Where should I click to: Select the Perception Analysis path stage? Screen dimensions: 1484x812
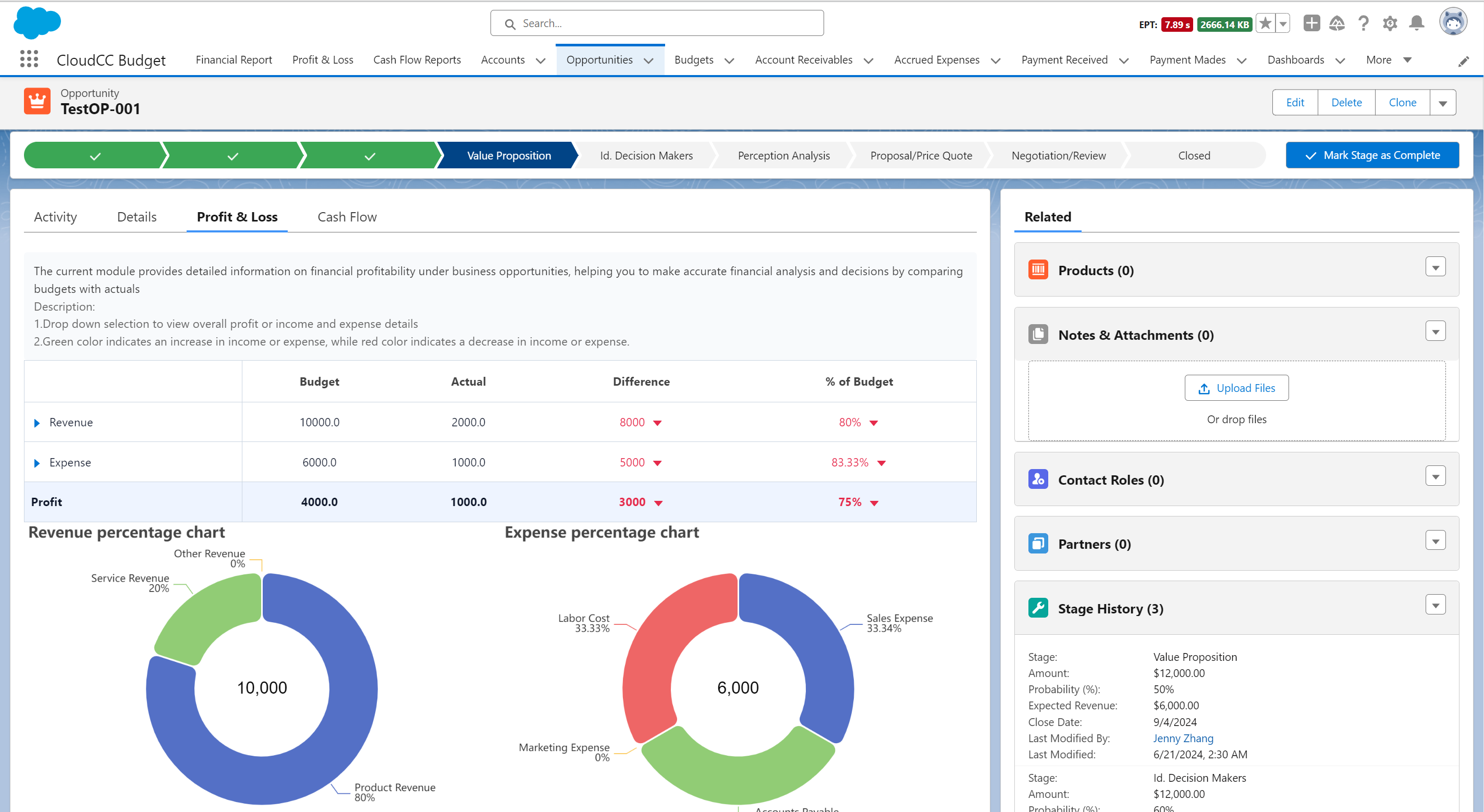coord(783,155)
